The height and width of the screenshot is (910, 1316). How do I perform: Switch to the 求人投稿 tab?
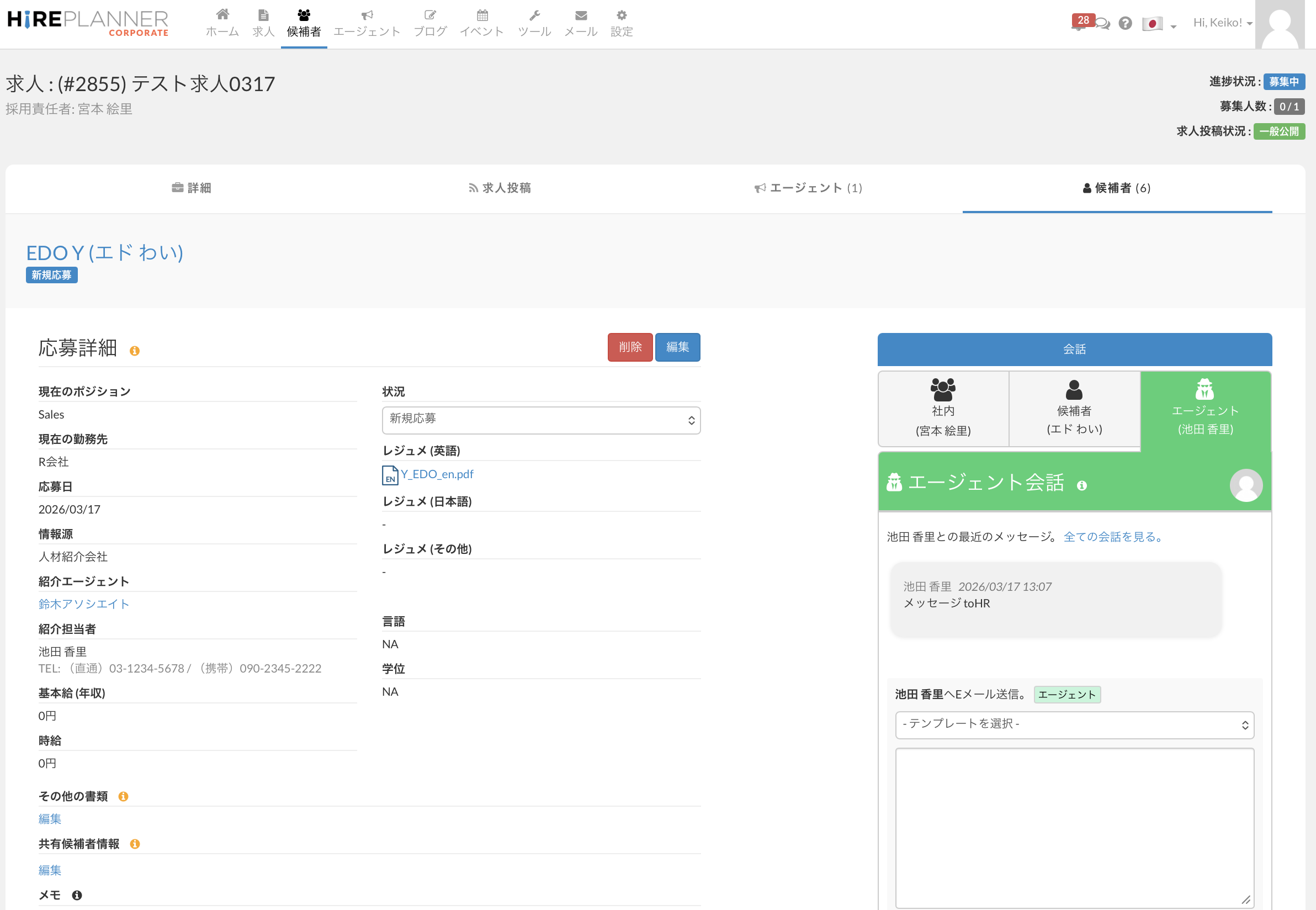point(500,188)
